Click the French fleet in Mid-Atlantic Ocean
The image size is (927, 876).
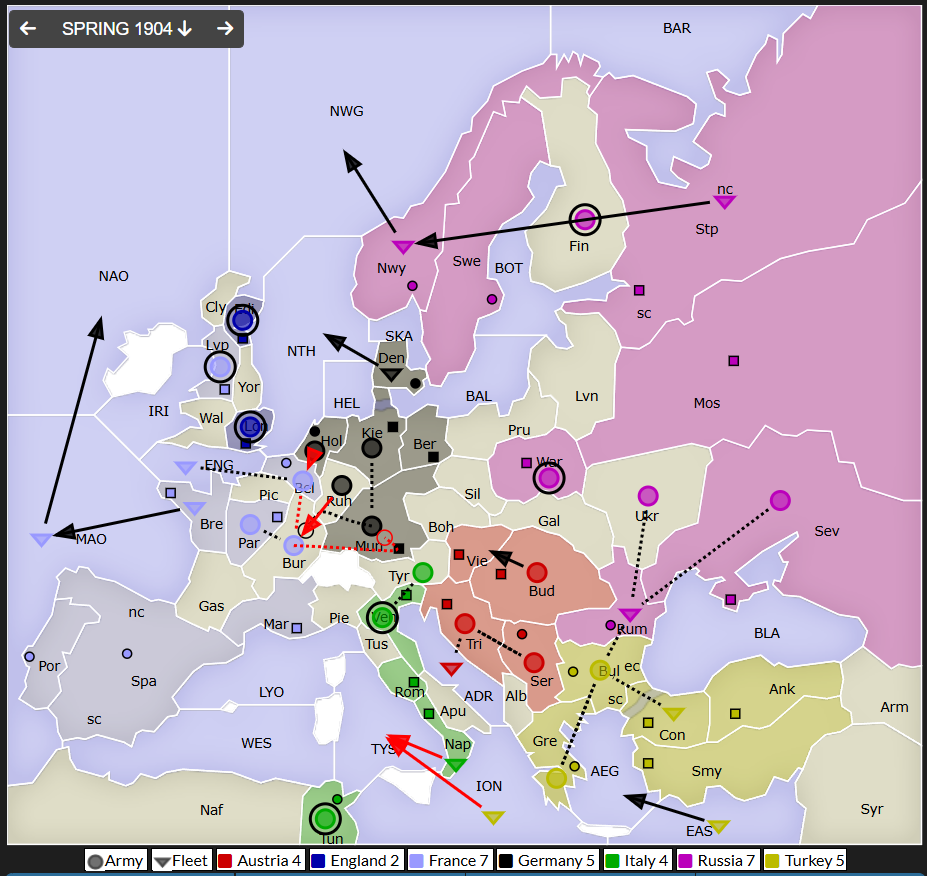(x=41, y=540)
